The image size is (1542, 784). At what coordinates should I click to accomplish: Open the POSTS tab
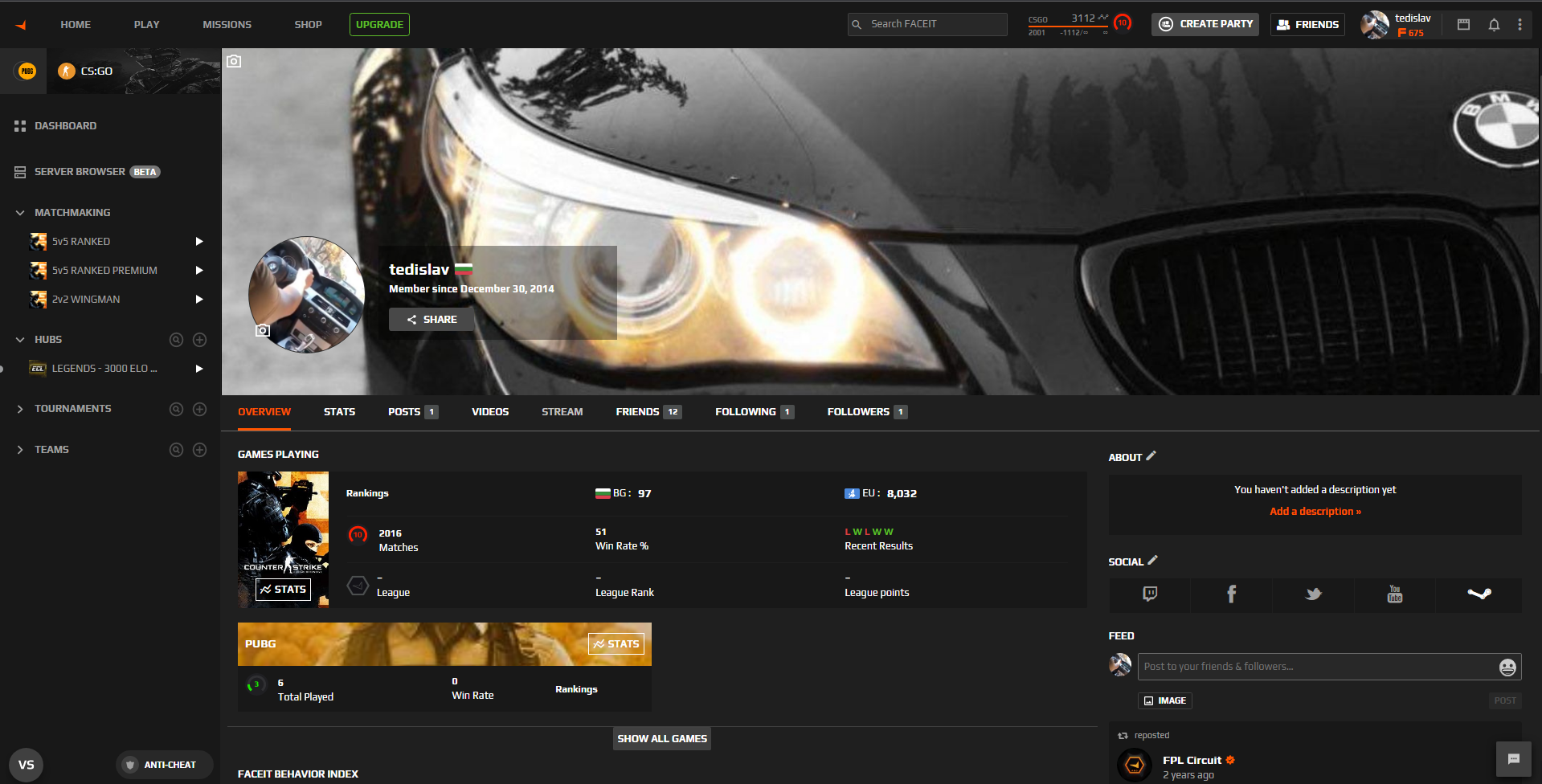pos(413,412)
